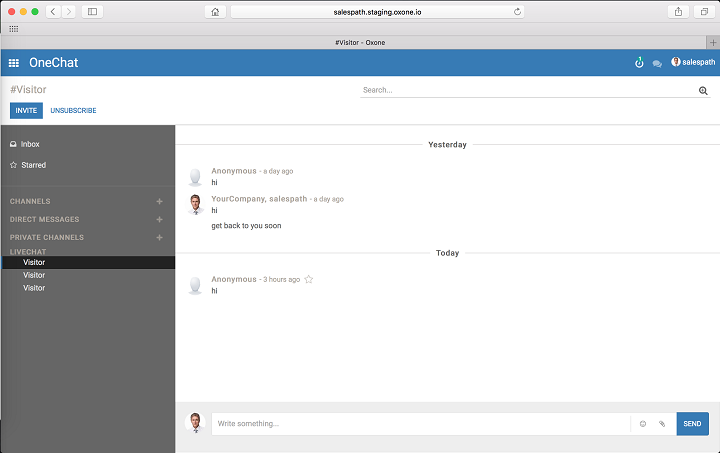Click the browser home icon
This screenshot has height=453, width=720.
215,12
